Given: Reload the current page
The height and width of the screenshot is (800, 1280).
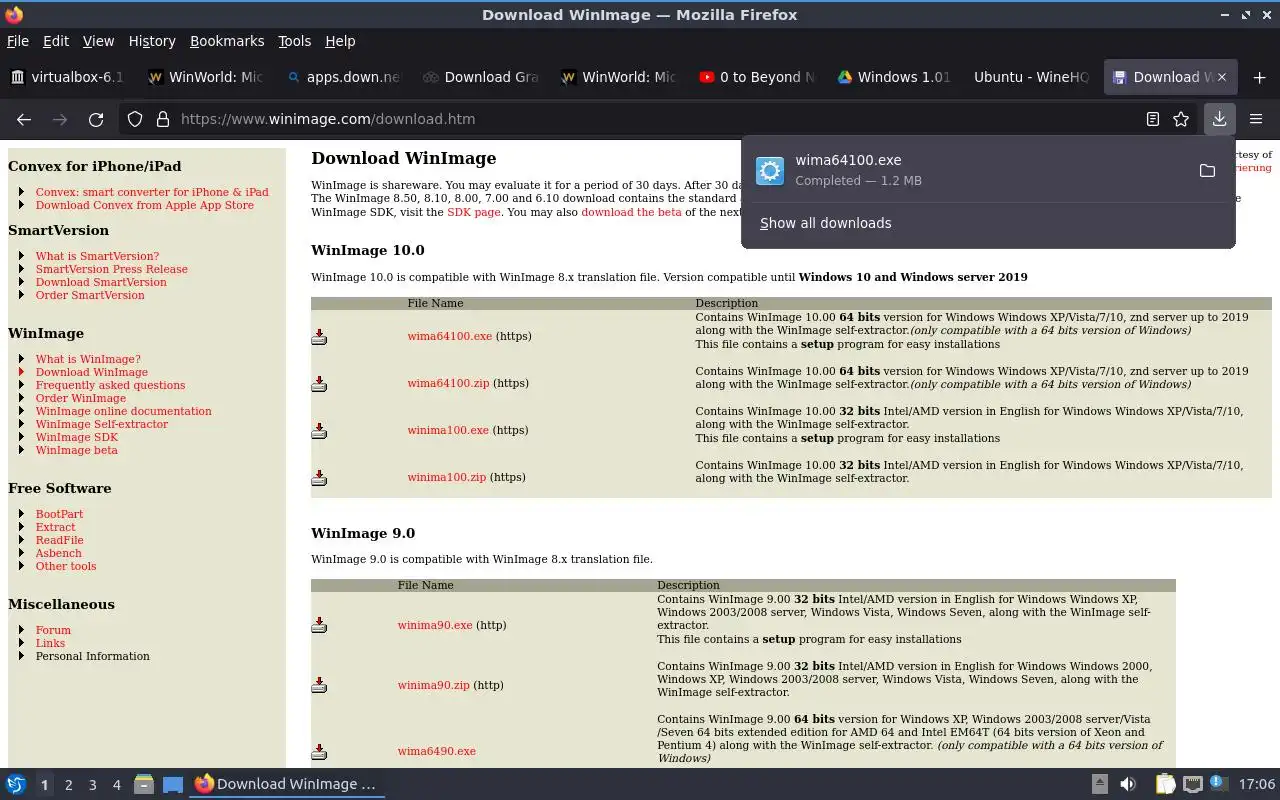Looking at the screenshot, I should pyautogui.click(x=96, y=119).
